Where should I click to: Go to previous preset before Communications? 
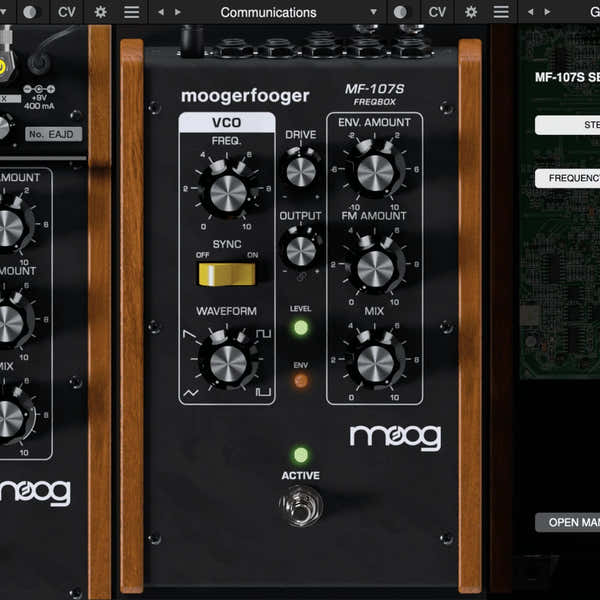161,12
